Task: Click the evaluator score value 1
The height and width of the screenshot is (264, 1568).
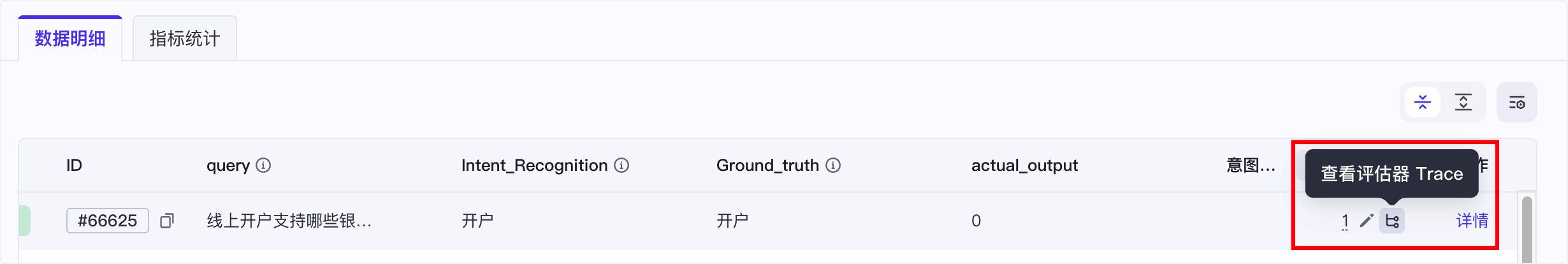Action: pos(1344,221)
